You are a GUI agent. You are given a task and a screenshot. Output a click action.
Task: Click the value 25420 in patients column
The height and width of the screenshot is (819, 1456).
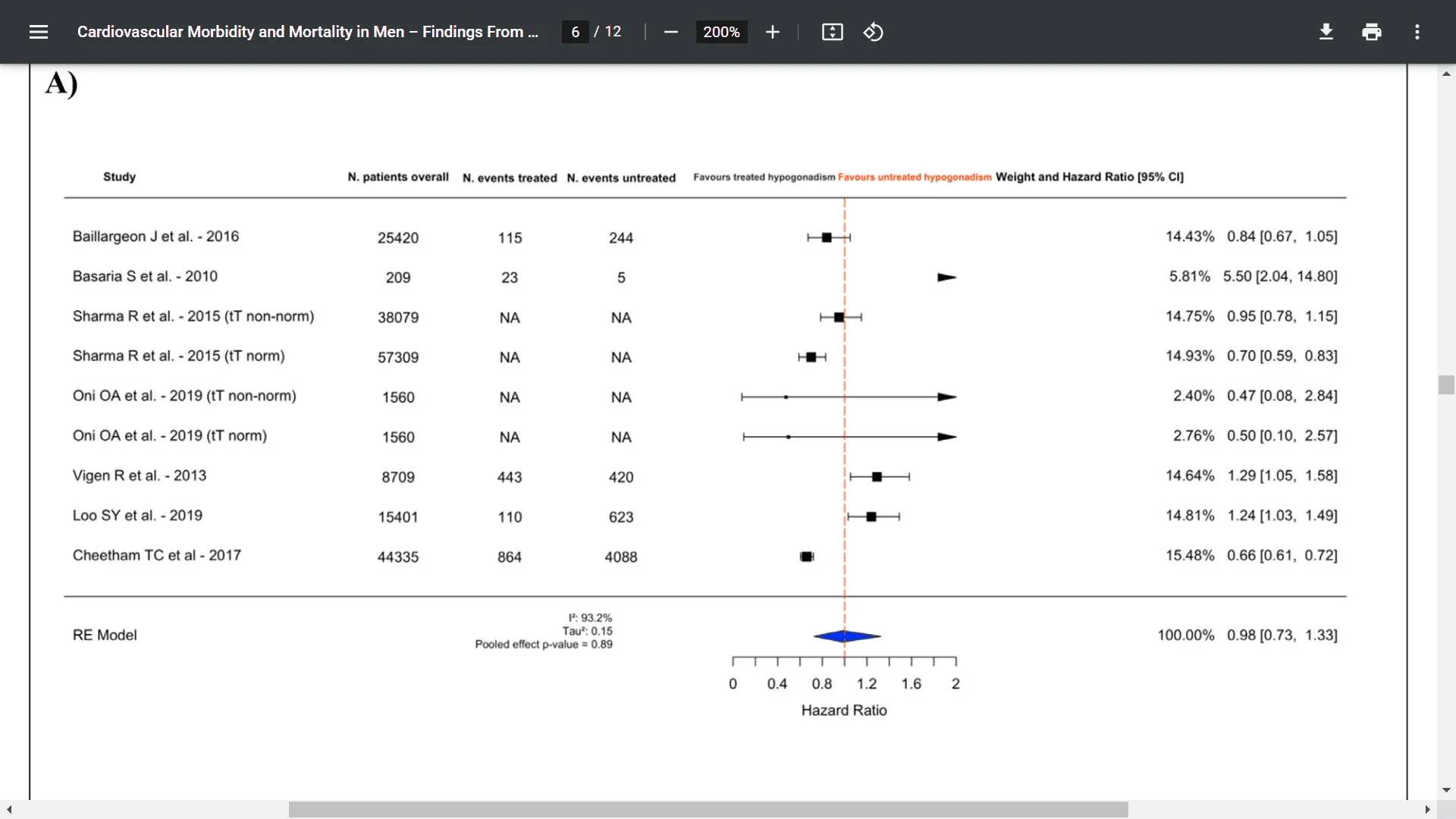[x=398, y=238]
